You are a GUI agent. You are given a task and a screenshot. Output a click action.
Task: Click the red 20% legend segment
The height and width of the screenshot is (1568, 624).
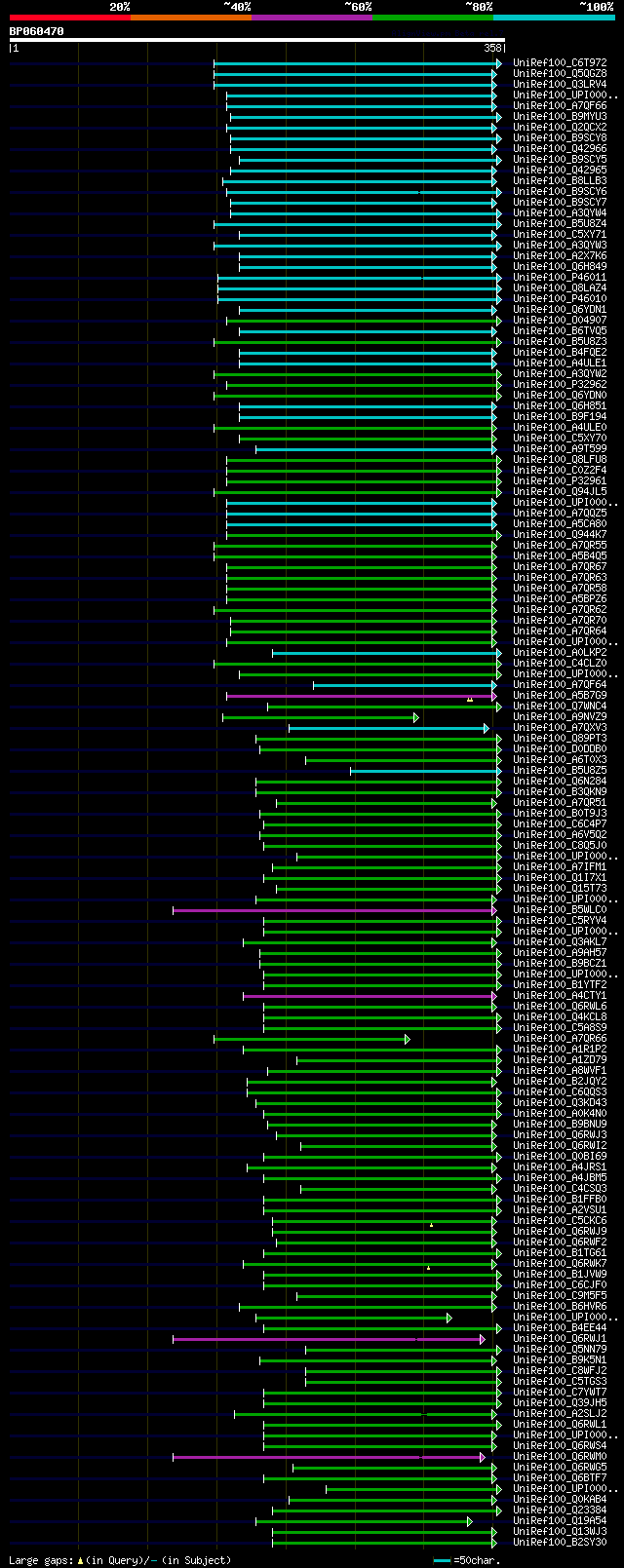[70, 18]
